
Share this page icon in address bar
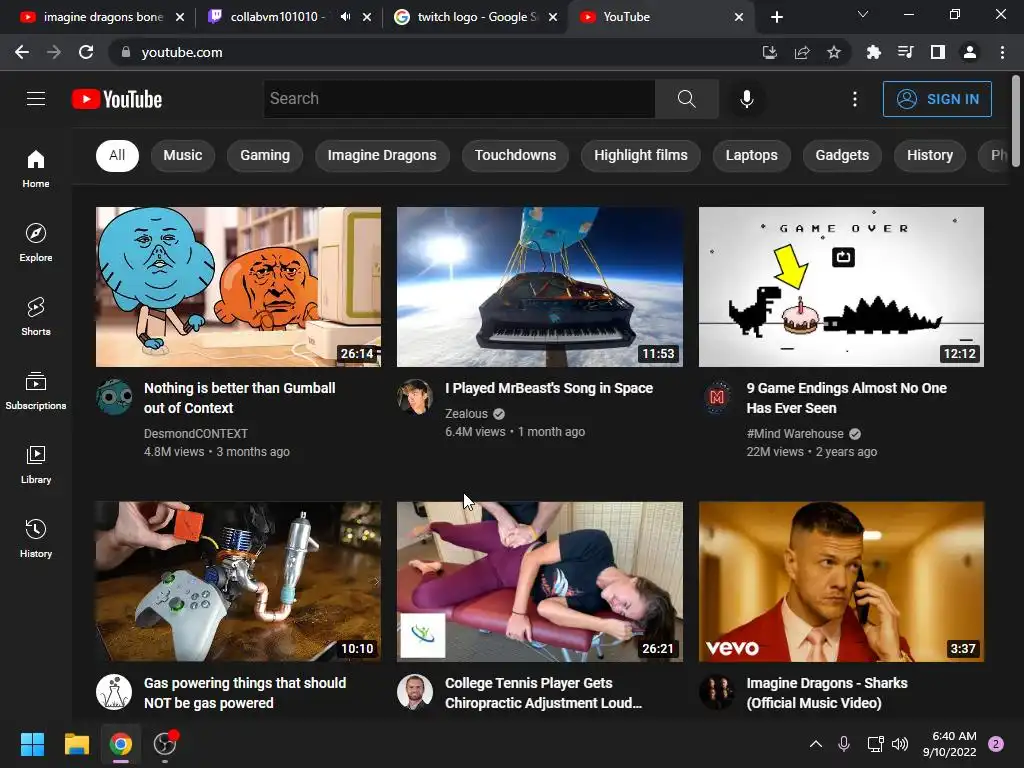tap(802, 52)
